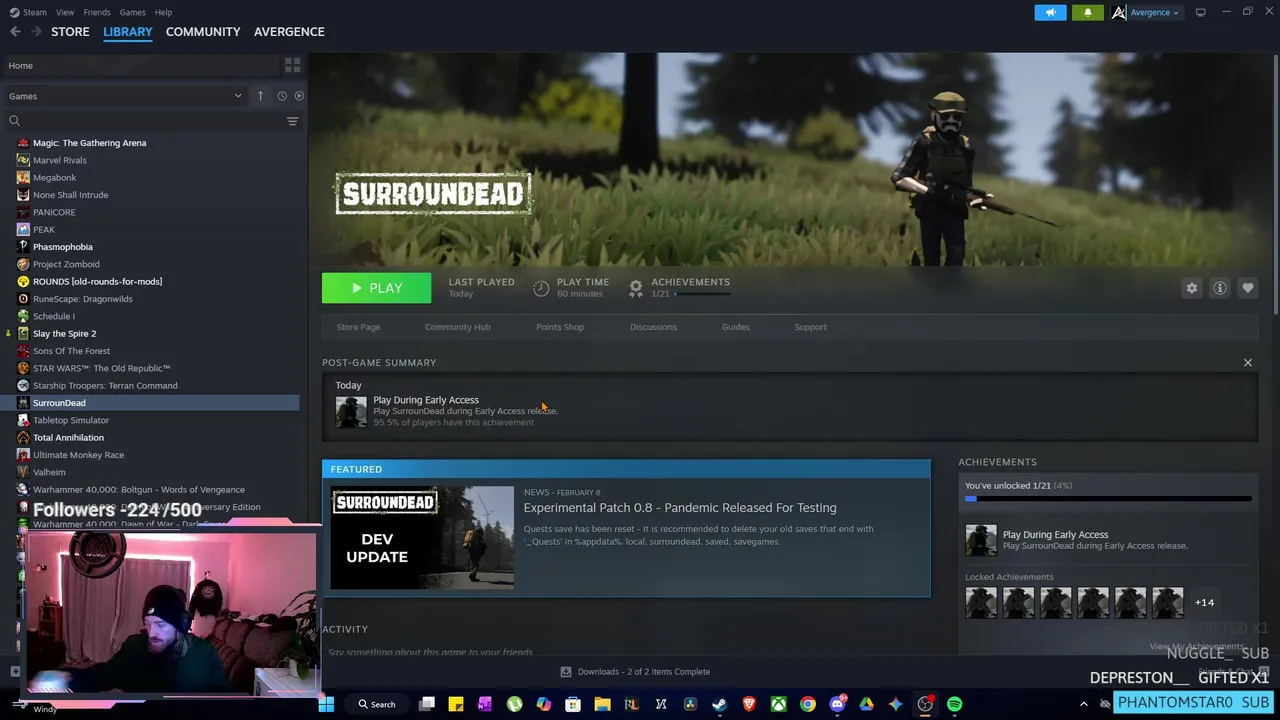Open the Games menu
The height and width of the screenshot is (720, 1280).
tap(132, 12)
